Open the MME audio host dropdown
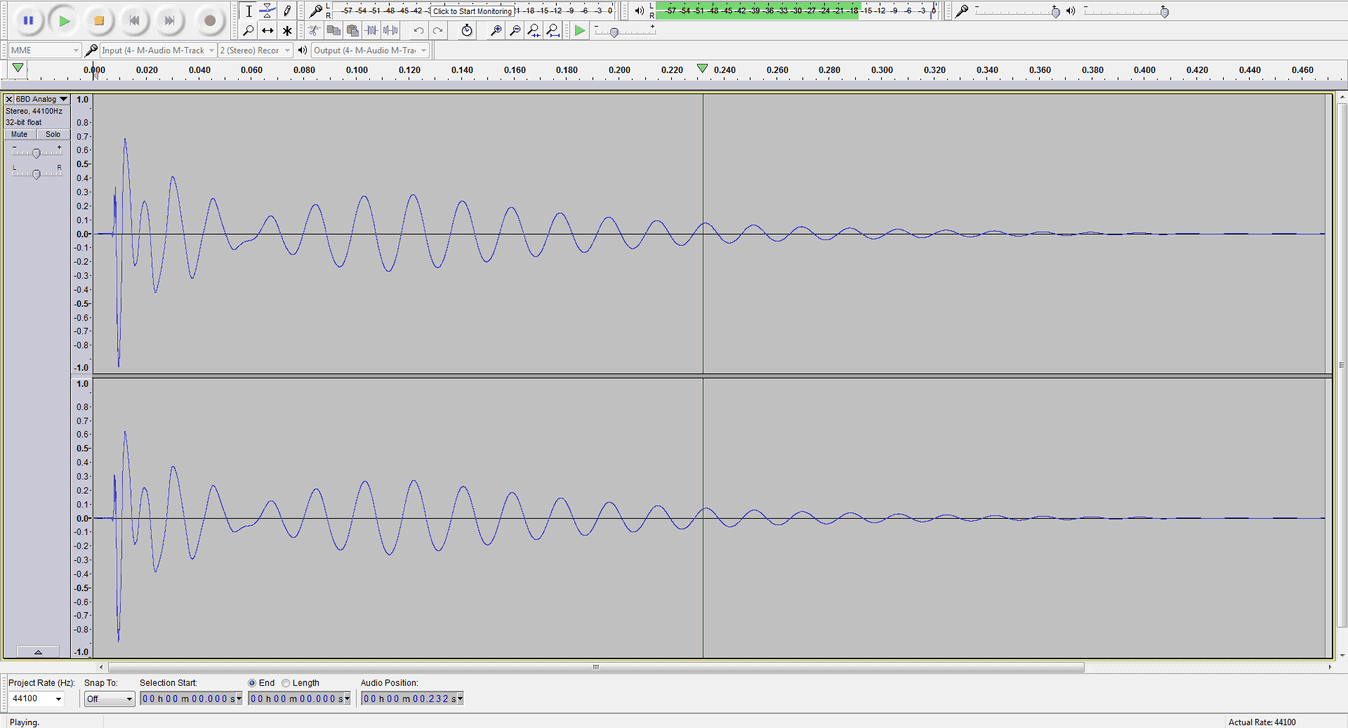Image resolution: width=1348 pixels, height=728 pixels. click(x=44, y=50)
